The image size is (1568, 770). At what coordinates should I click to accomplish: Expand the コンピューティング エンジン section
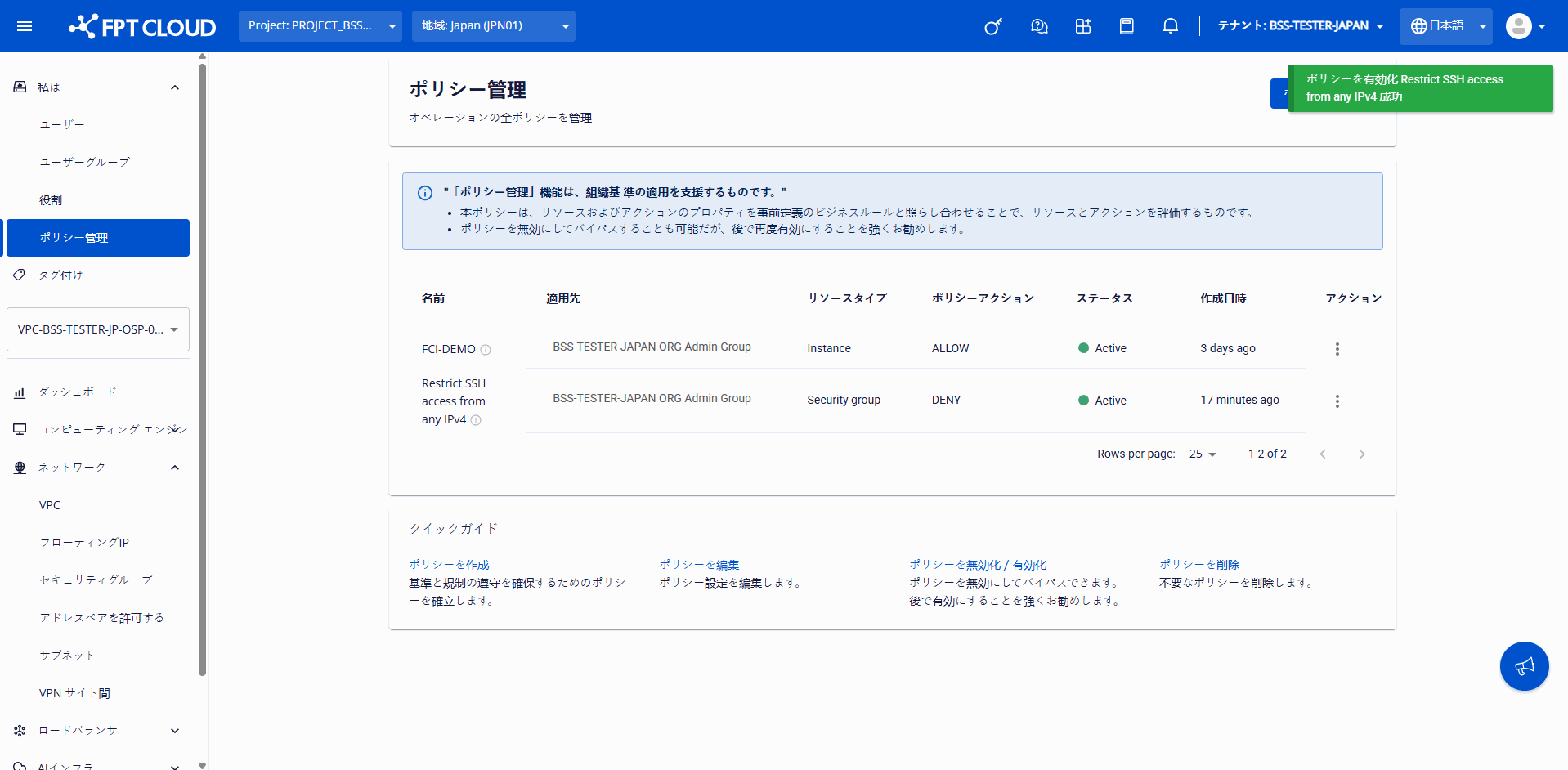(175, 429)
